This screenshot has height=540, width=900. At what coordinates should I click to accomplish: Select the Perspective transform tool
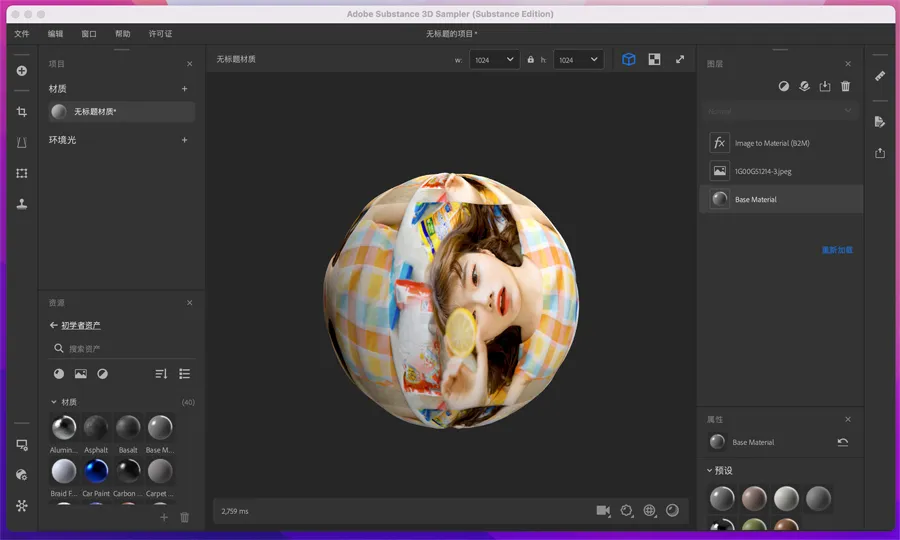point(21,143)
